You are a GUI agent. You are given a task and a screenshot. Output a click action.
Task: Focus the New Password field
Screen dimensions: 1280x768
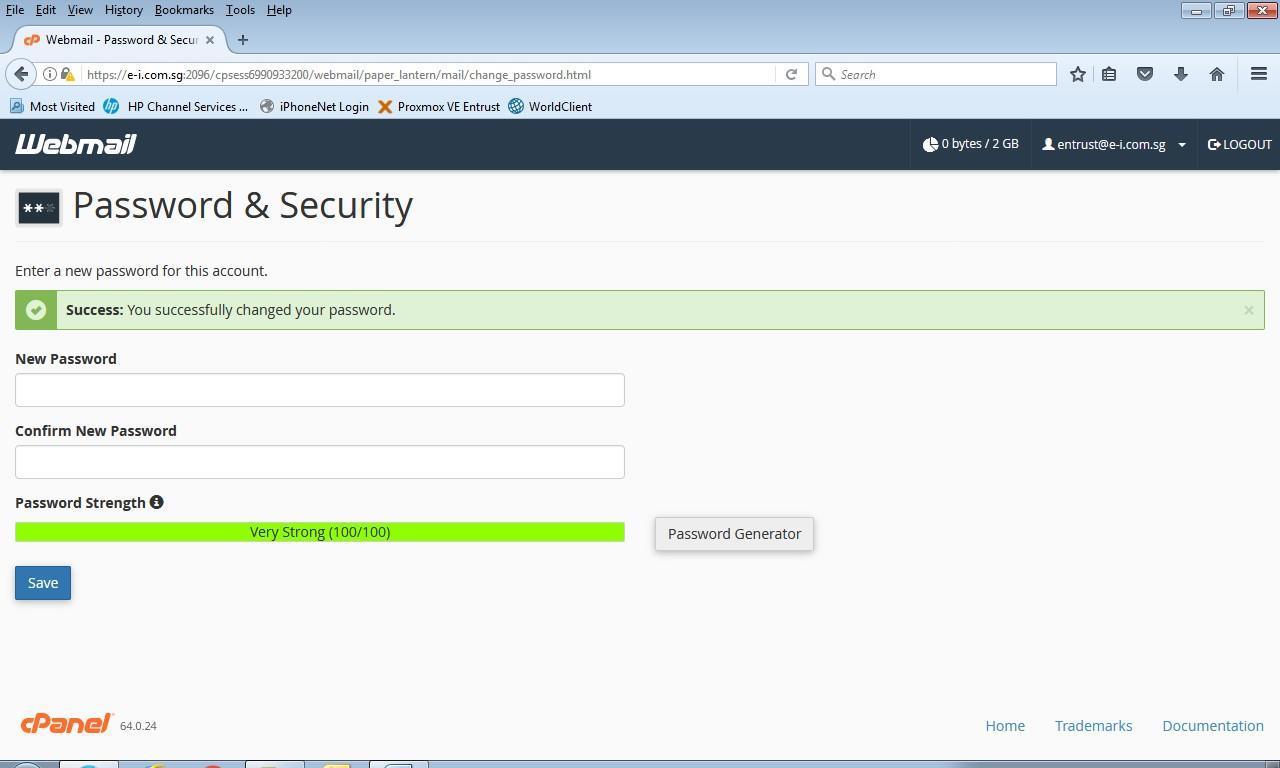click(320, 390)
